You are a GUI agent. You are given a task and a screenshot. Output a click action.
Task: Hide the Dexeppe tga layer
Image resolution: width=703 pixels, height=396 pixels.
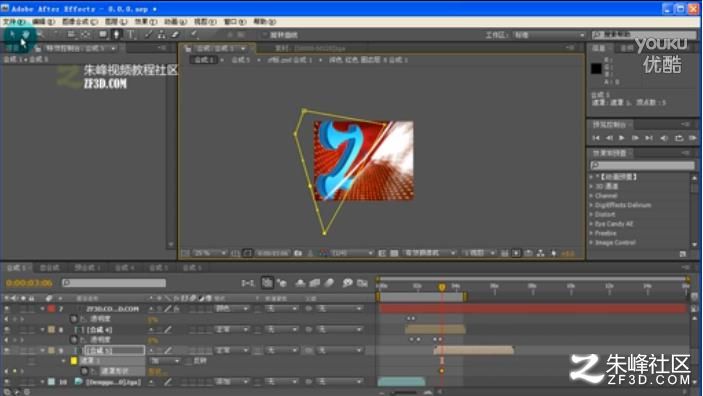coord(7,382)
